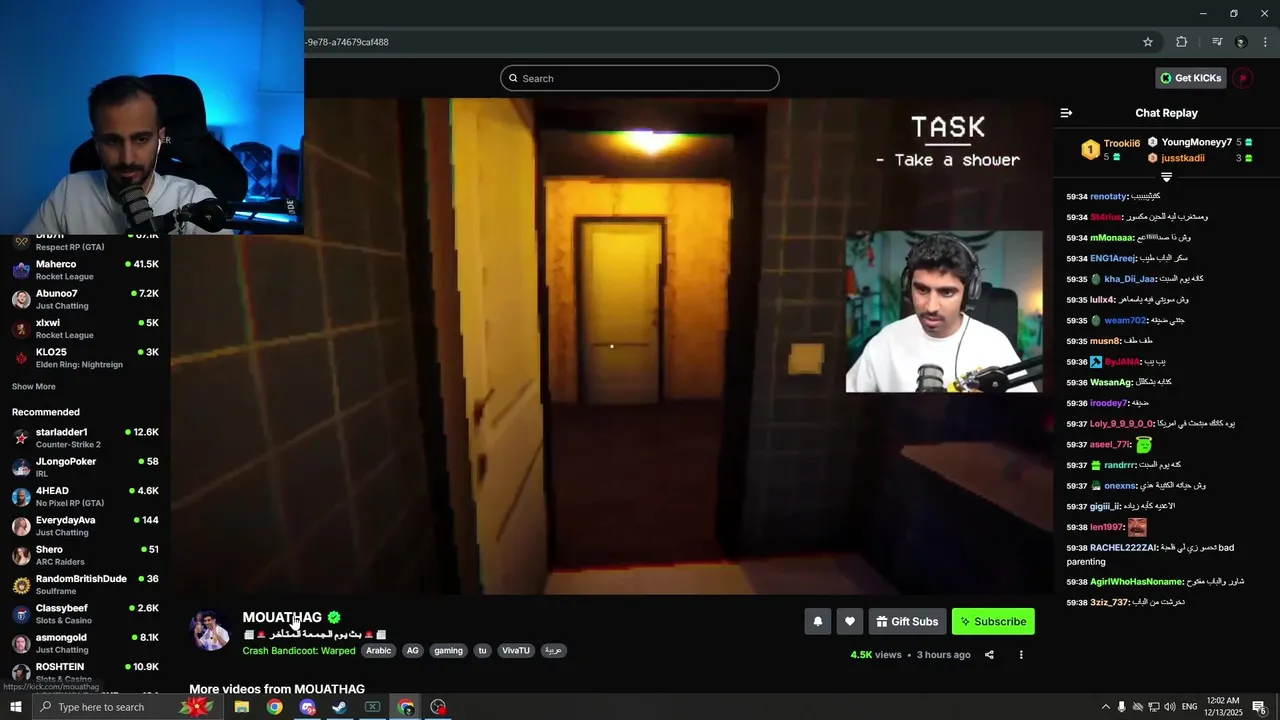Screen dimensions: 1280x720
Task: Open Shero recommended channel
Action: coord(85,555)
